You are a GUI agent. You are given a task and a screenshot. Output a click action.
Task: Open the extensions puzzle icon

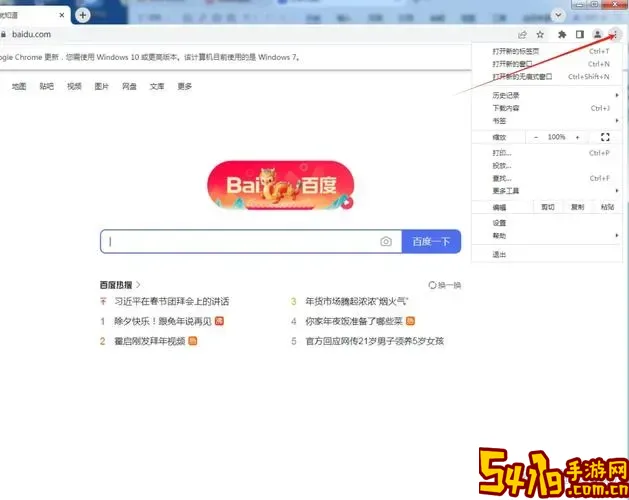(x=562, y=35)
